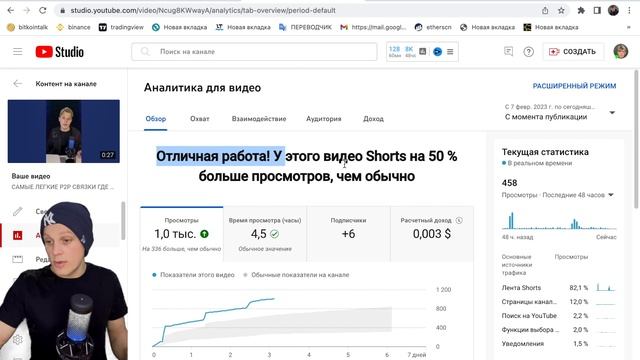640x360 pixels.
Task: Click the browser forward arrow
Action: [x=27, y=10]
